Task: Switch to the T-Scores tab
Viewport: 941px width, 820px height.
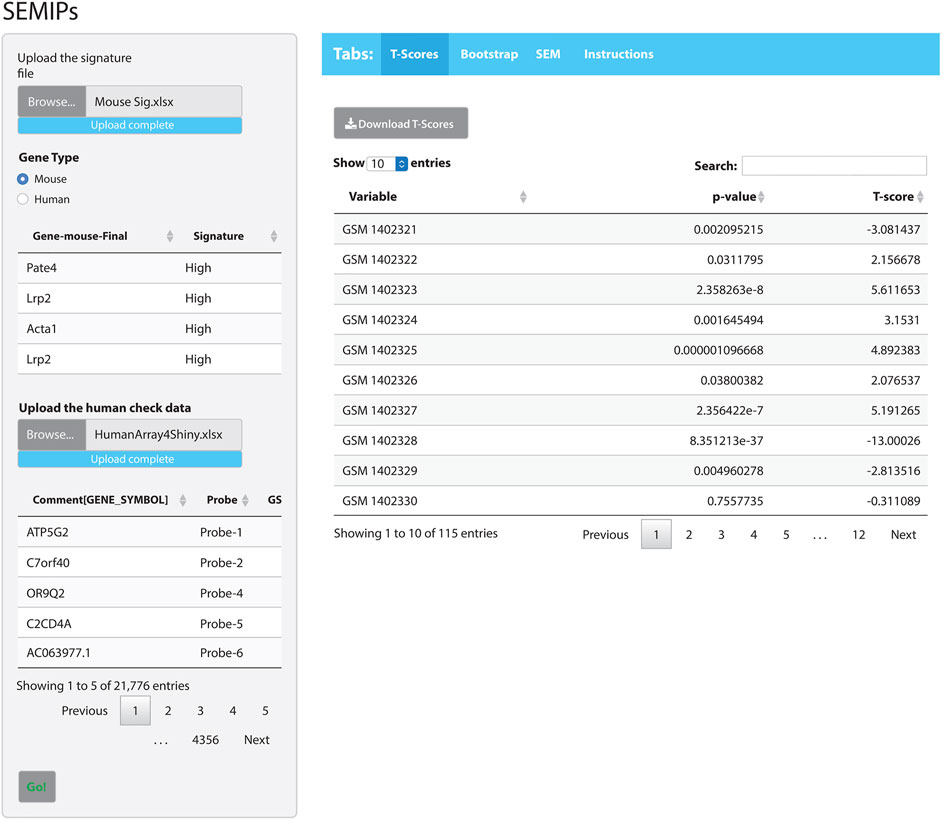Action: (414, 54)
